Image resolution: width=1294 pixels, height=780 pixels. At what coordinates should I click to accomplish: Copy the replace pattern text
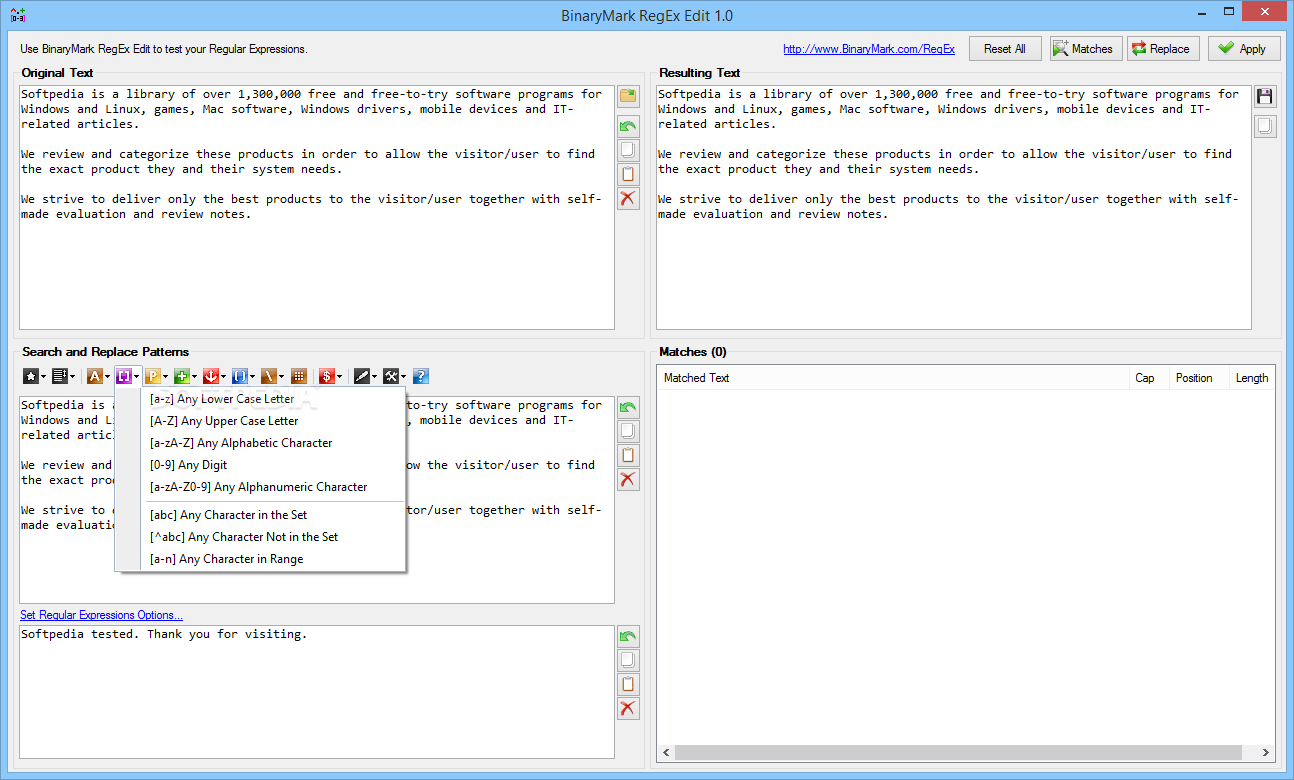click(x=628, y=661)
